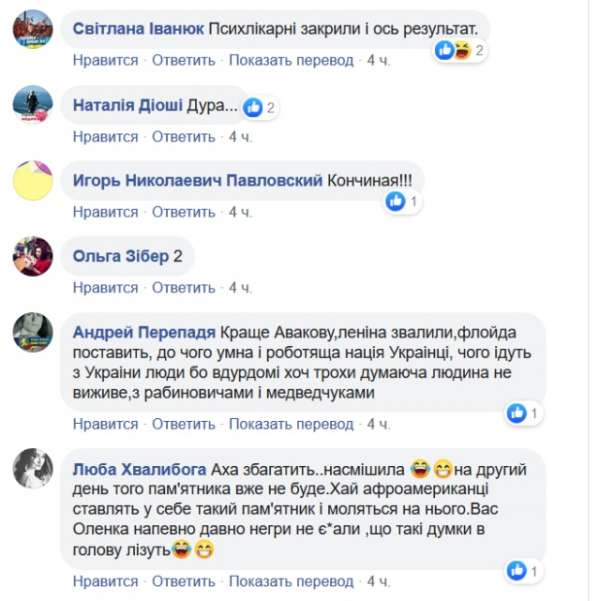Click Игорь Николаевич Павловский's yellow avatar
This screenshot has width=600, height=601.
(32, 181)
